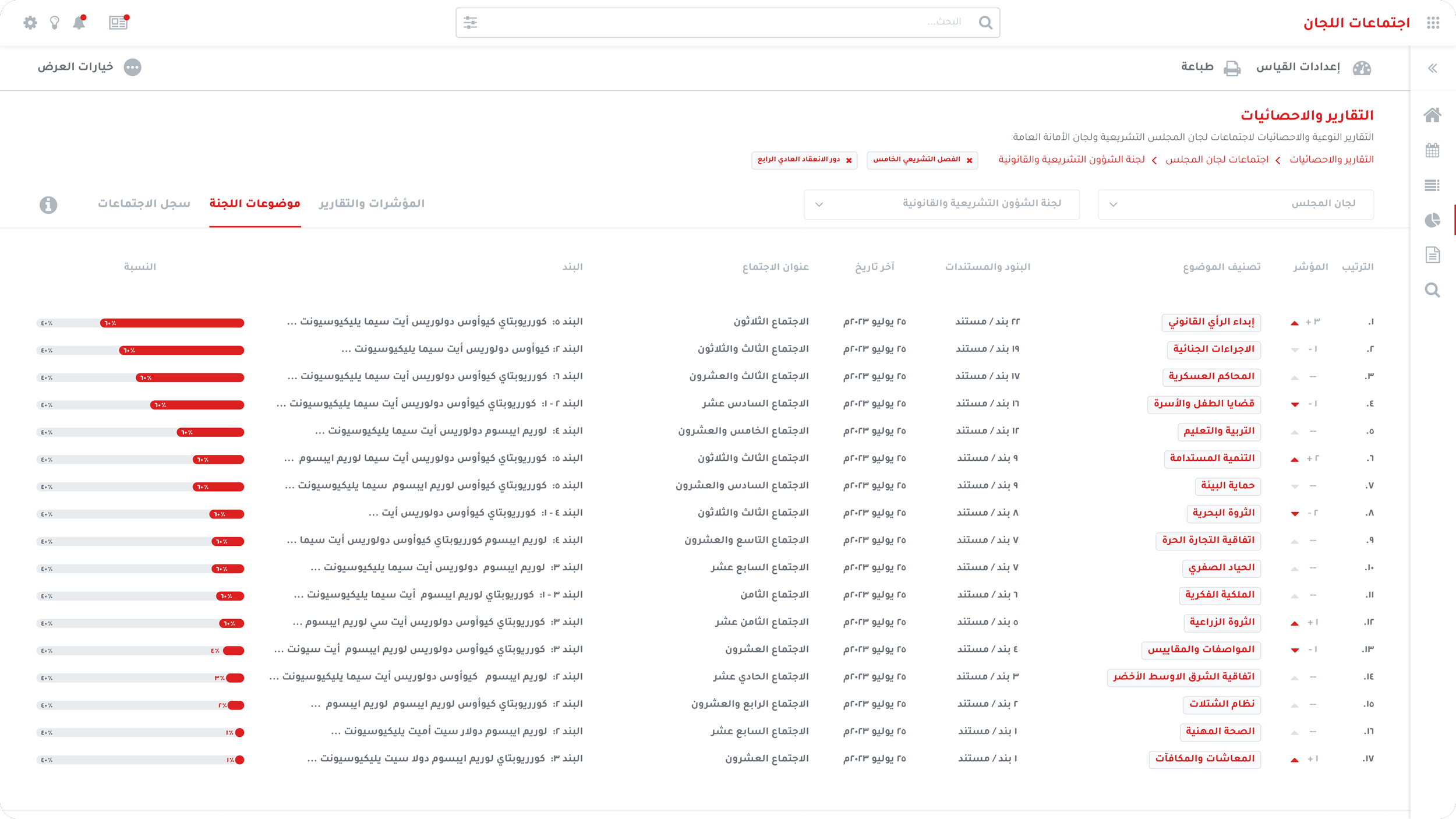Collapse the sidebar with double chevron
This screenshot has height=819, width=1456.
pyautogui.click(x=1432, y=68)
